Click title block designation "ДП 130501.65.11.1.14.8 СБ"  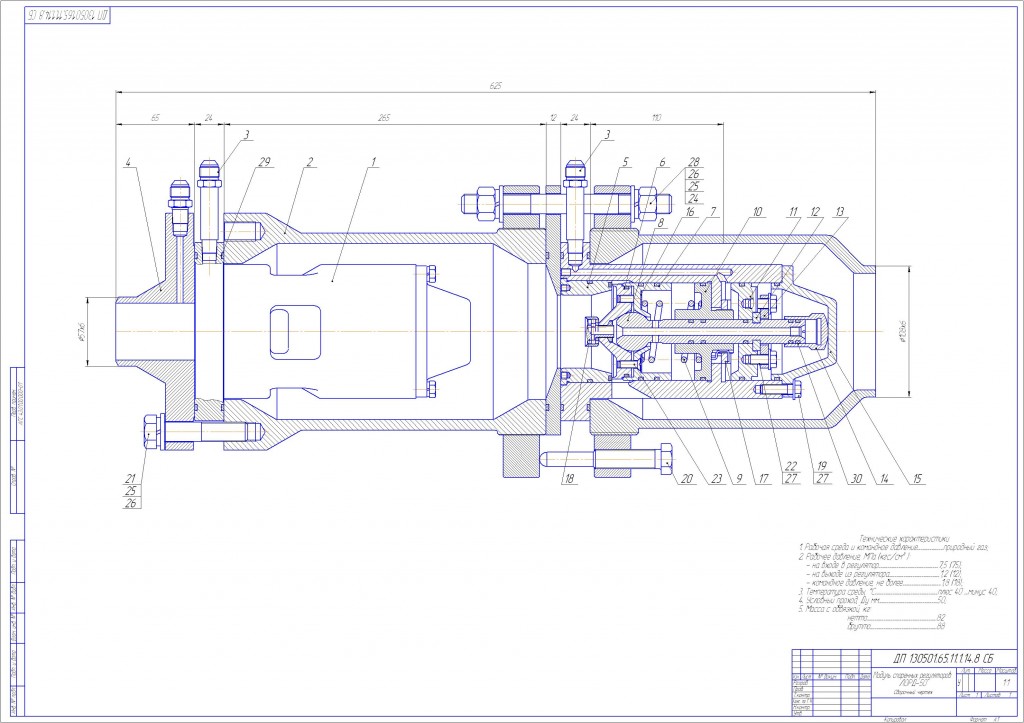tap(942, 658)
